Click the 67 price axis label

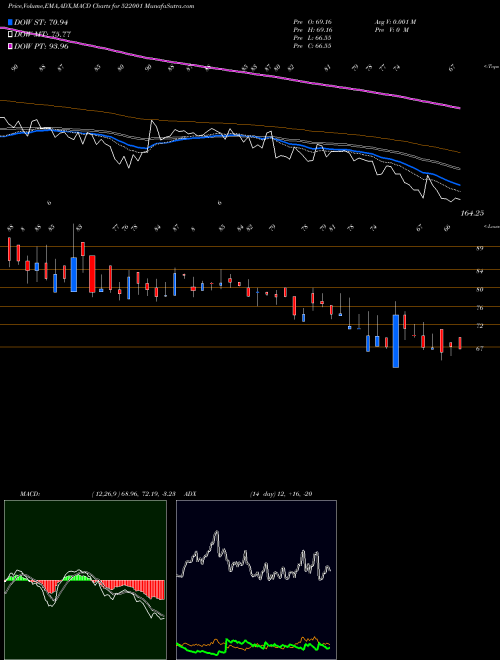click(479, 349)
